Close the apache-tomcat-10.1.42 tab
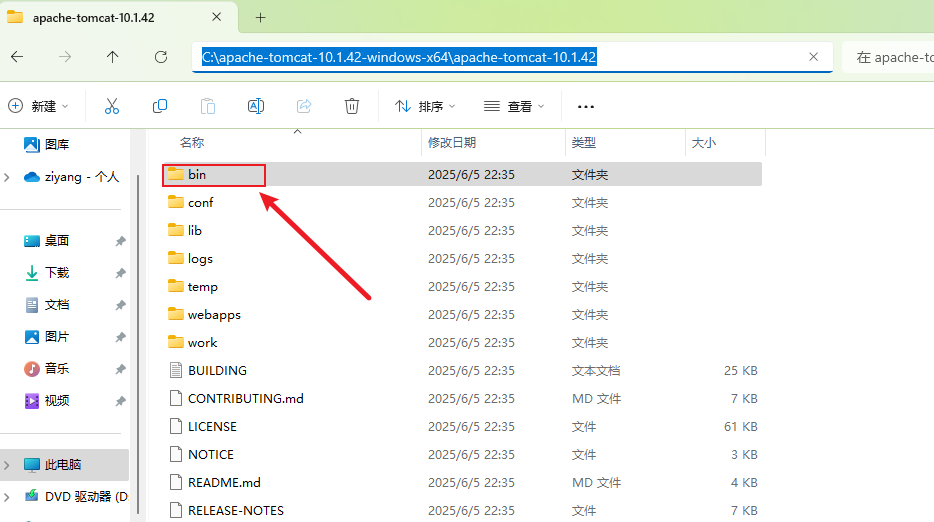Image resolution: width=934 pixels, height=522 pixels. click(x=217, y=17)
